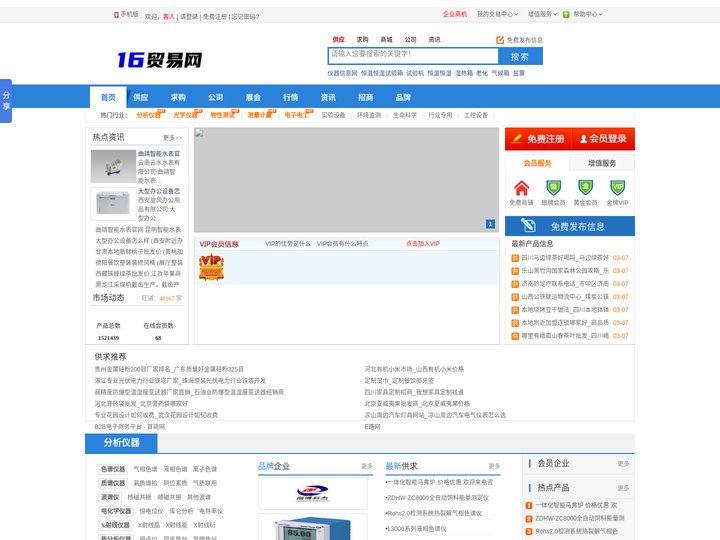
Task: Open the 行情 navigation item
Action: [x=291, y=97]
